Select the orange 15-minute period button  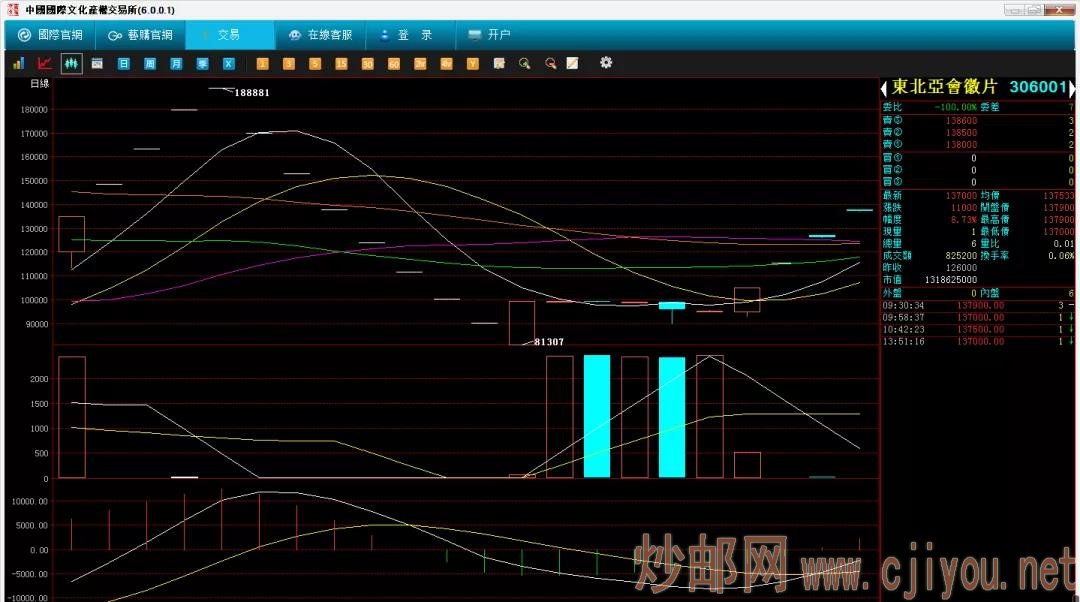[341, 63]
